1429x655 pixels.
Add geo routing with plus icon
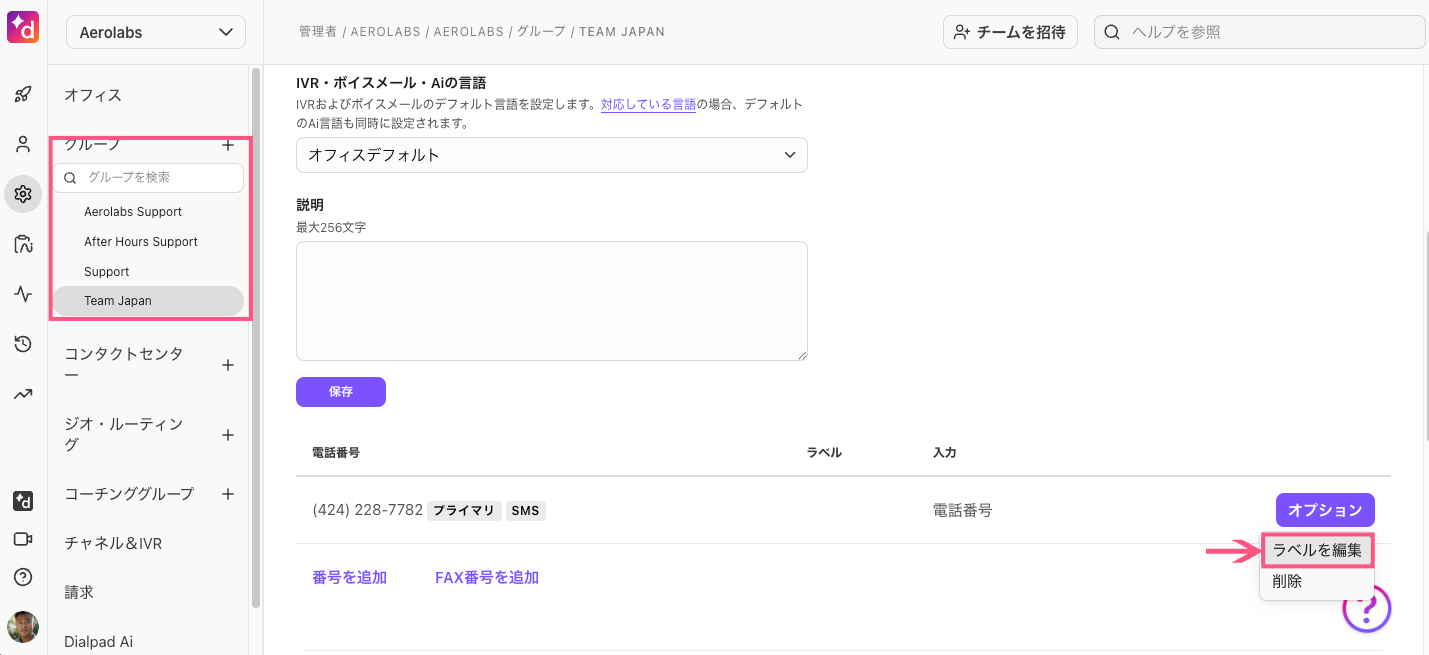(227, 435)
